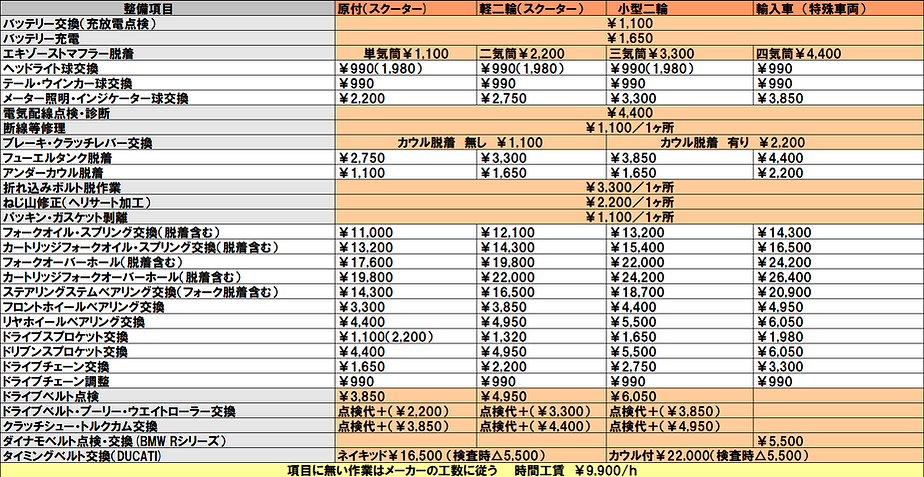This screenshot has height=477, width=924.
Task: Select the テール・ウインカー球交換 row label
Action: coord(167,83)
